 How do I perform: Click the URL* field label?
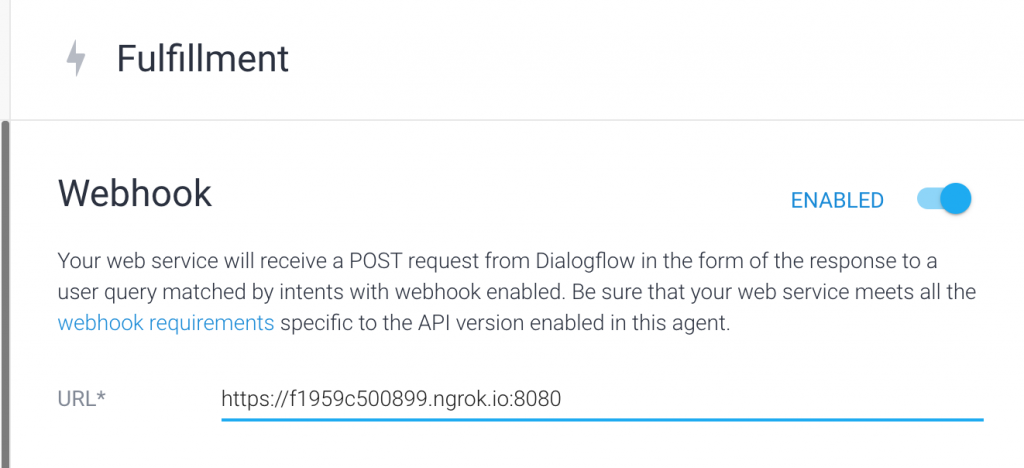82,398
